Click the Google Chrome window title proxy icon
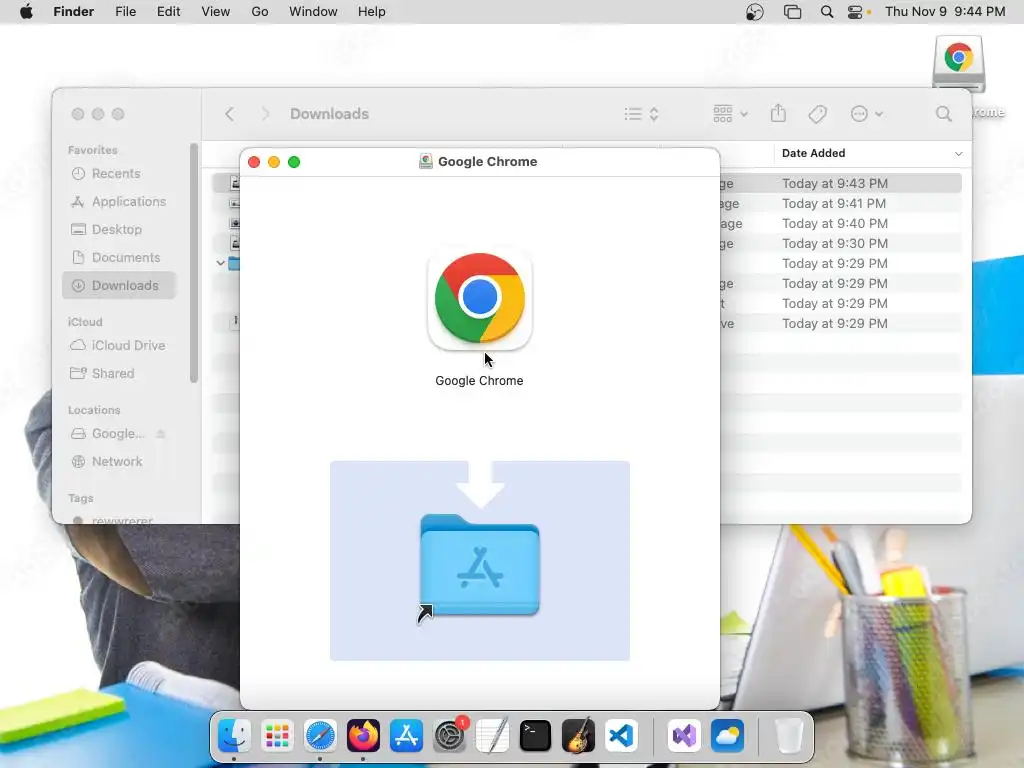Image resolution: width=1024 pixels, height=768 pixels. (426, 161)
